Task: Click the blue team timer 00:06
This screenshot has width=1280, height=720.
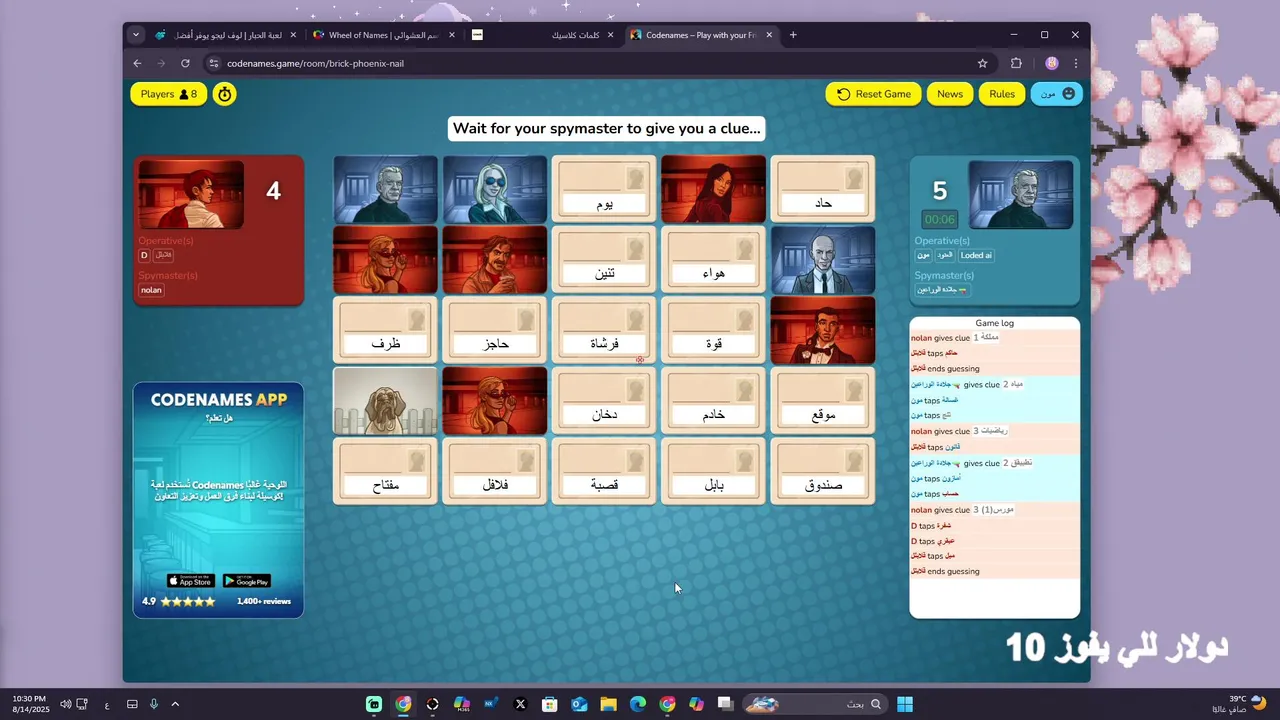Action: (940, 220)
